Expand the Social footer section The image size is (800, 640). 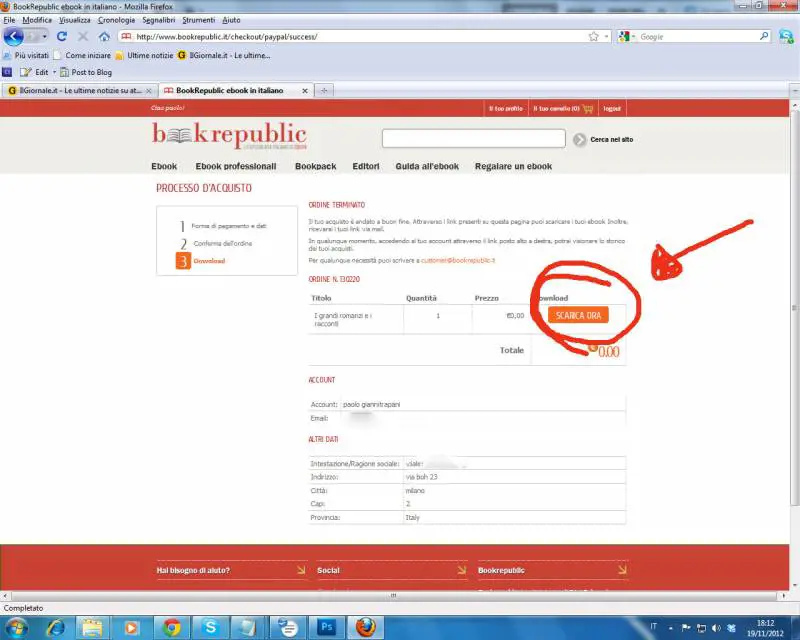pos(391,570)
